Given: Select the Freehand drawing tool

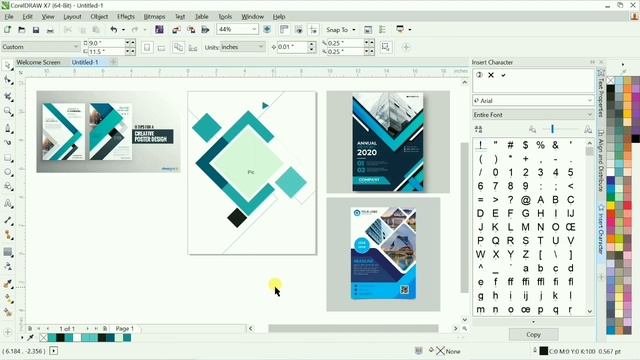Looking at the screenshot, I should click(8, 128).
